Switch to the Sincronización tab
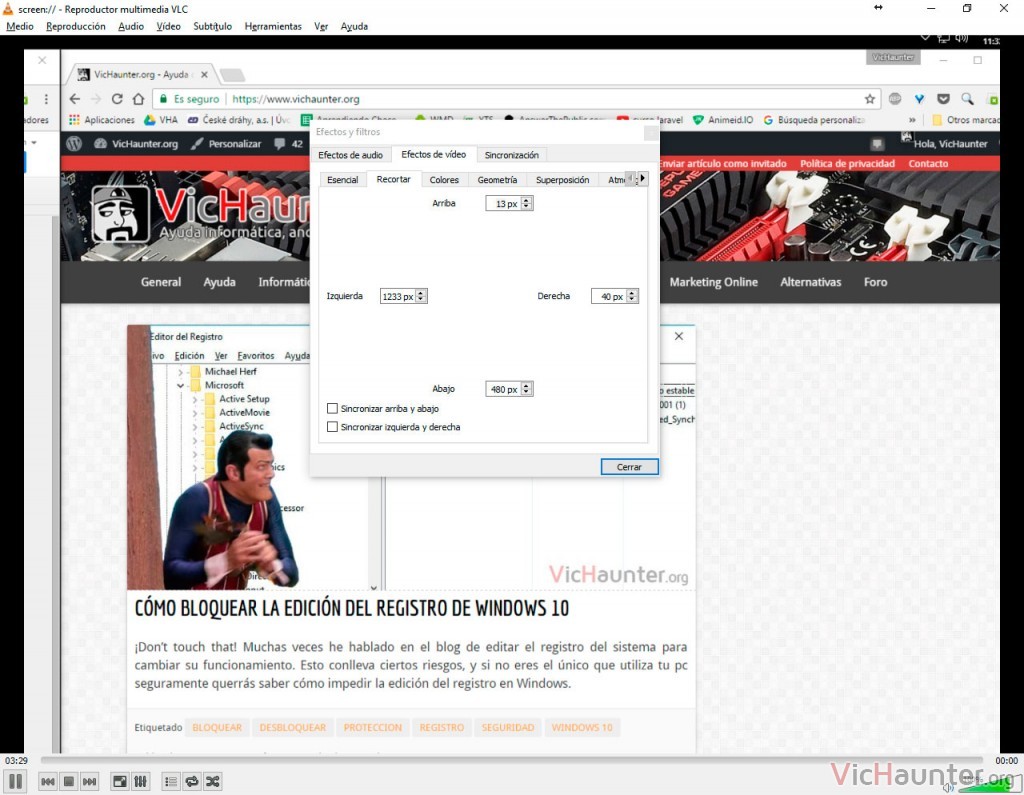Image resolution: width=1024 pixels, height=795 pixels. click(x=511, y=155)
